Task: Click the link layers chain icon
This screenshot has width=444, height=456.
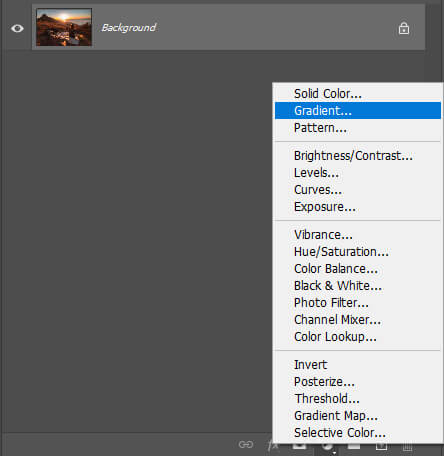Action: (x=246, y=444)
